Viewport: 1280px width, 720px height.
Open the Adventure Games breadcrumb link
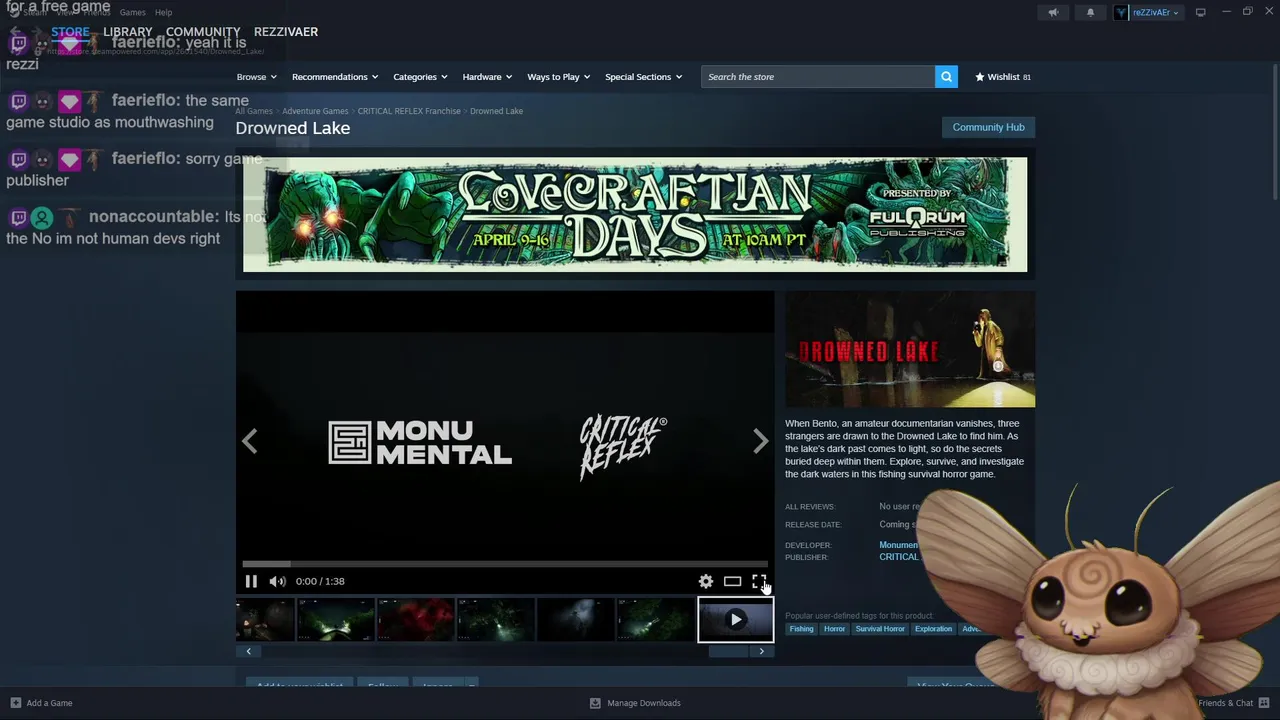pos(315,111)
